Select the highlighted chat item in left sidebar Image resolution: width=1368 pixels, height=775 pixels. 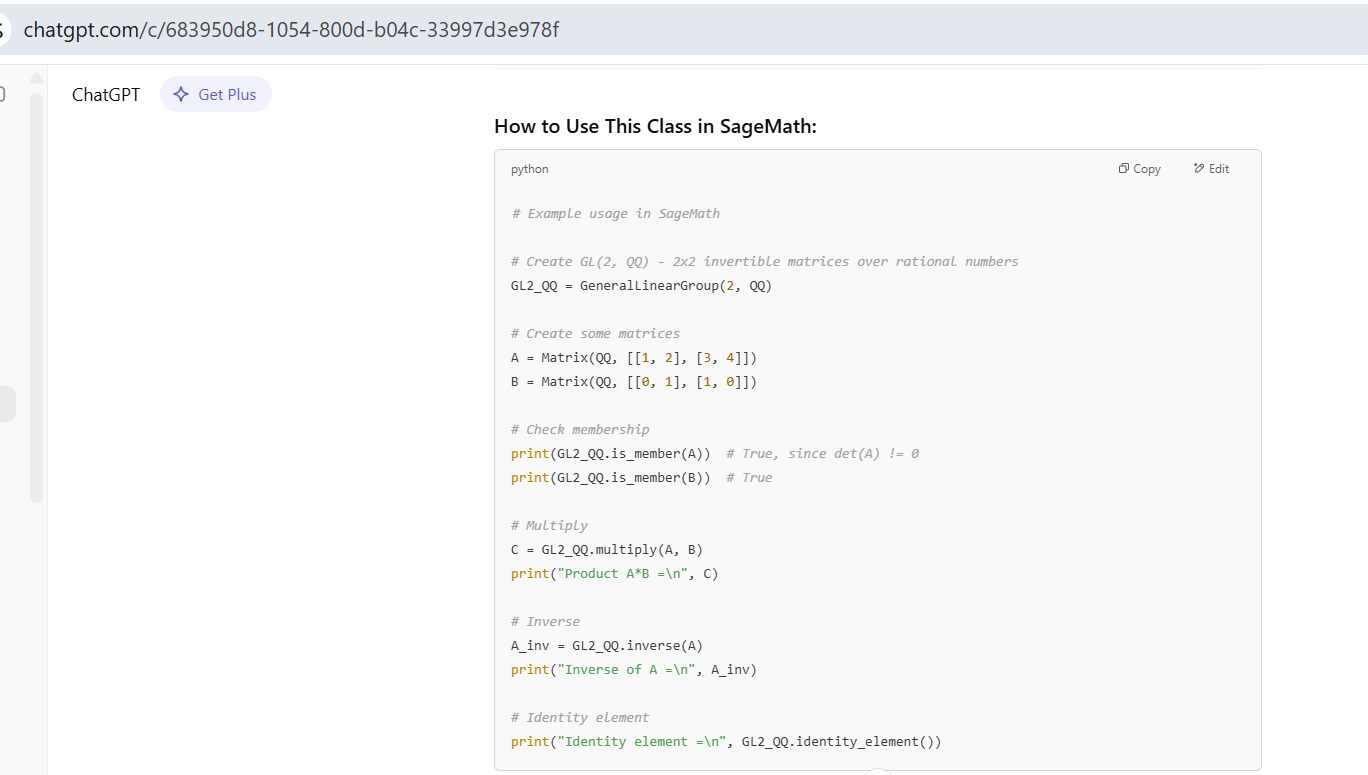(x=7, y=404)
